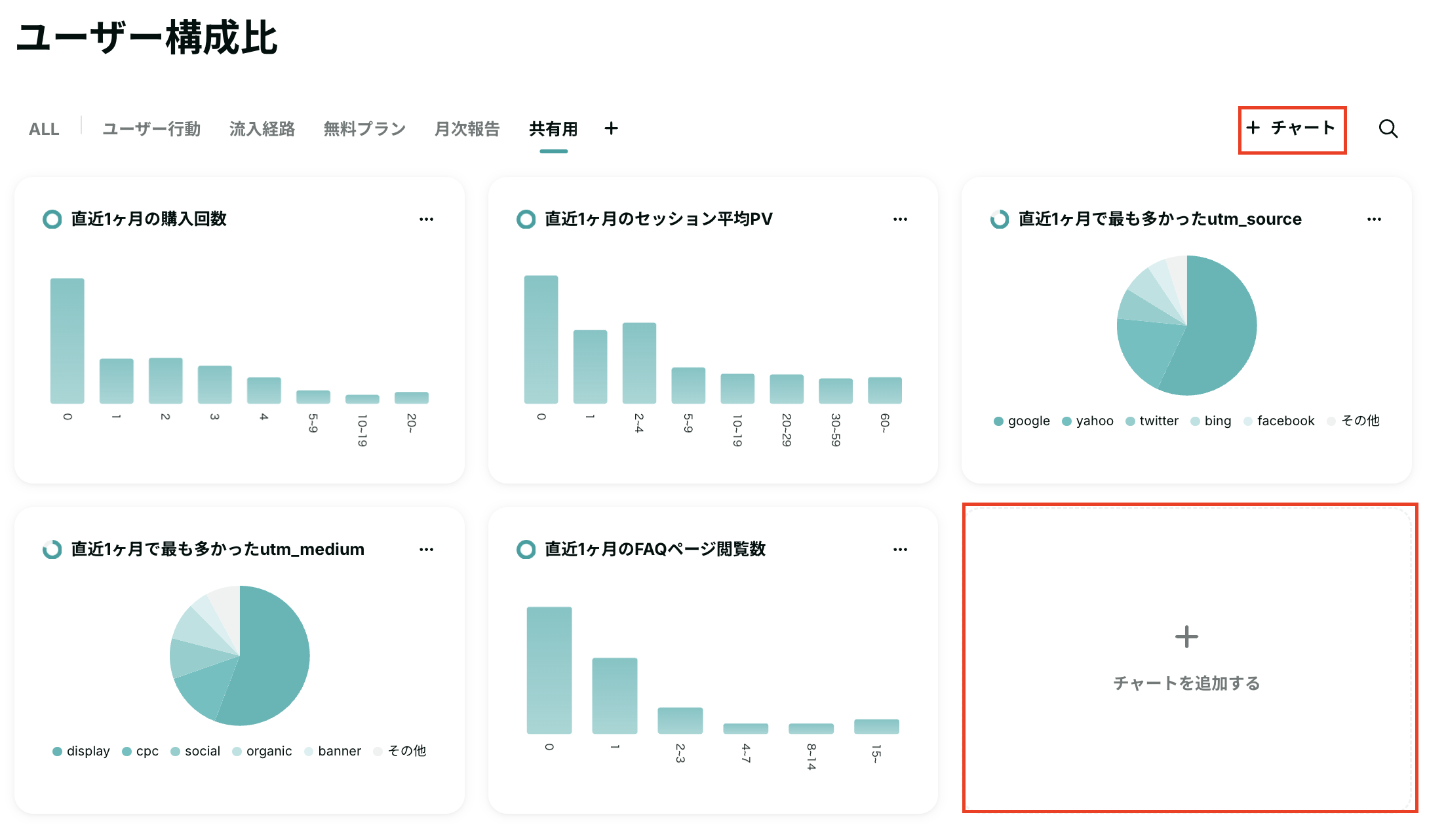This screenshot has width=1446, height=840.
Task: Click 30-59 axis label in セッション平均PV chart
Action: (835, 430)
